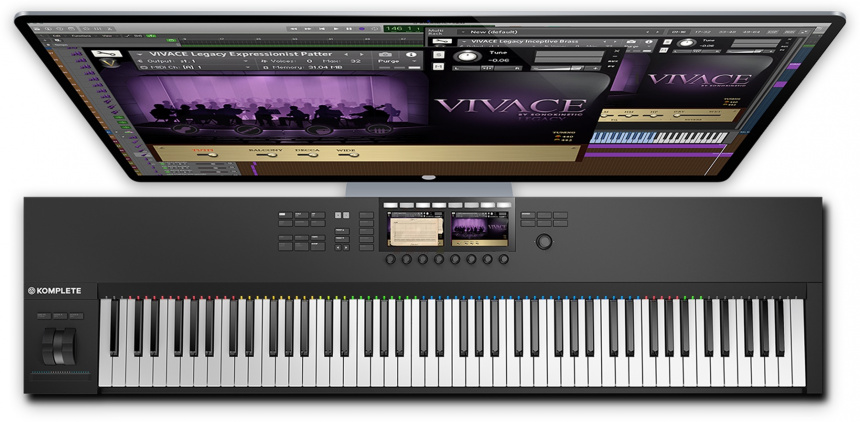Show info icon of Expressionist Patter instrument
The height and width of the screenshot is (422, 860).
411,54
